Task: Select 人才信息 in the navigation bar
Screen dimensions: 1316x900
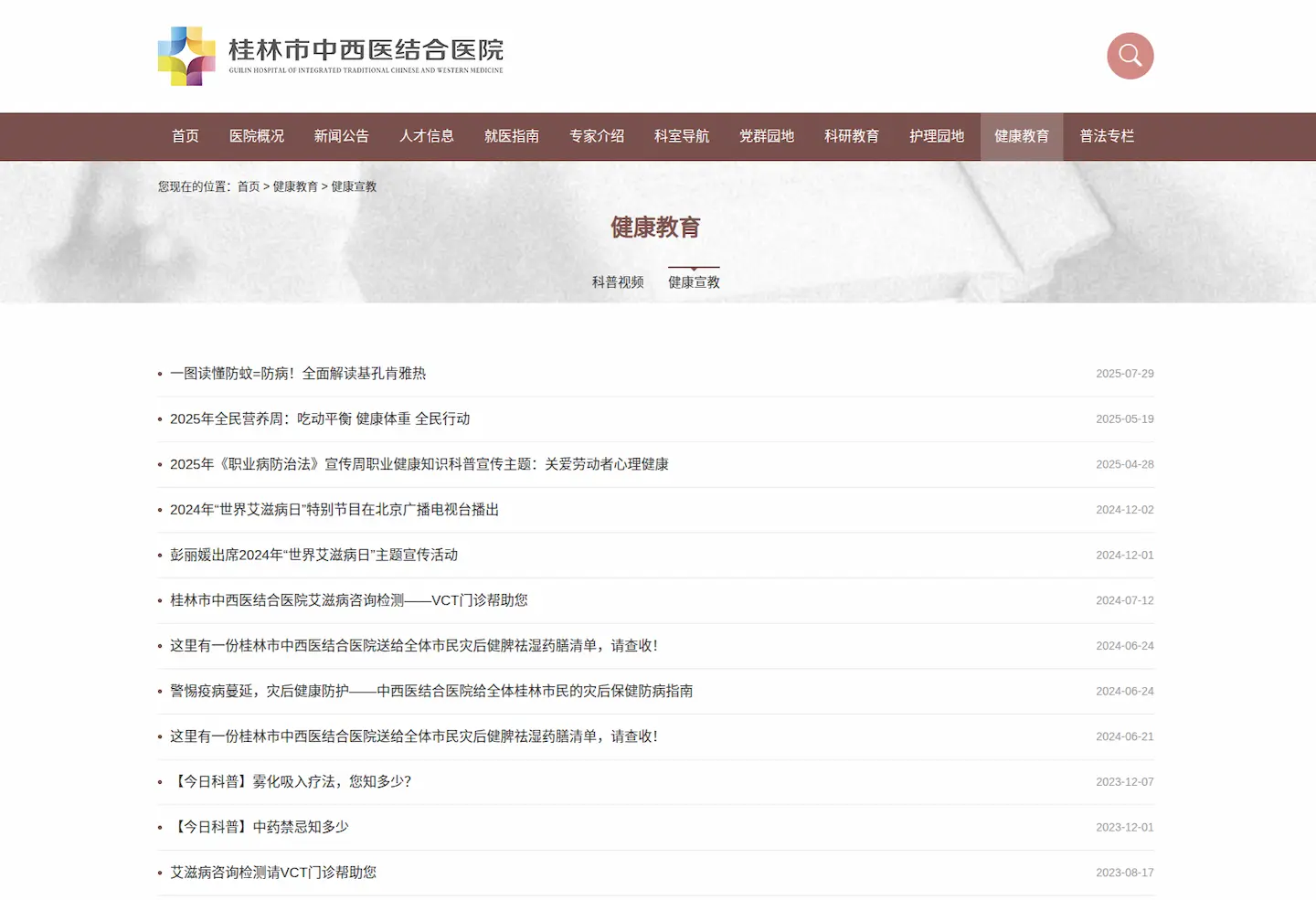Action: [427, 136]
